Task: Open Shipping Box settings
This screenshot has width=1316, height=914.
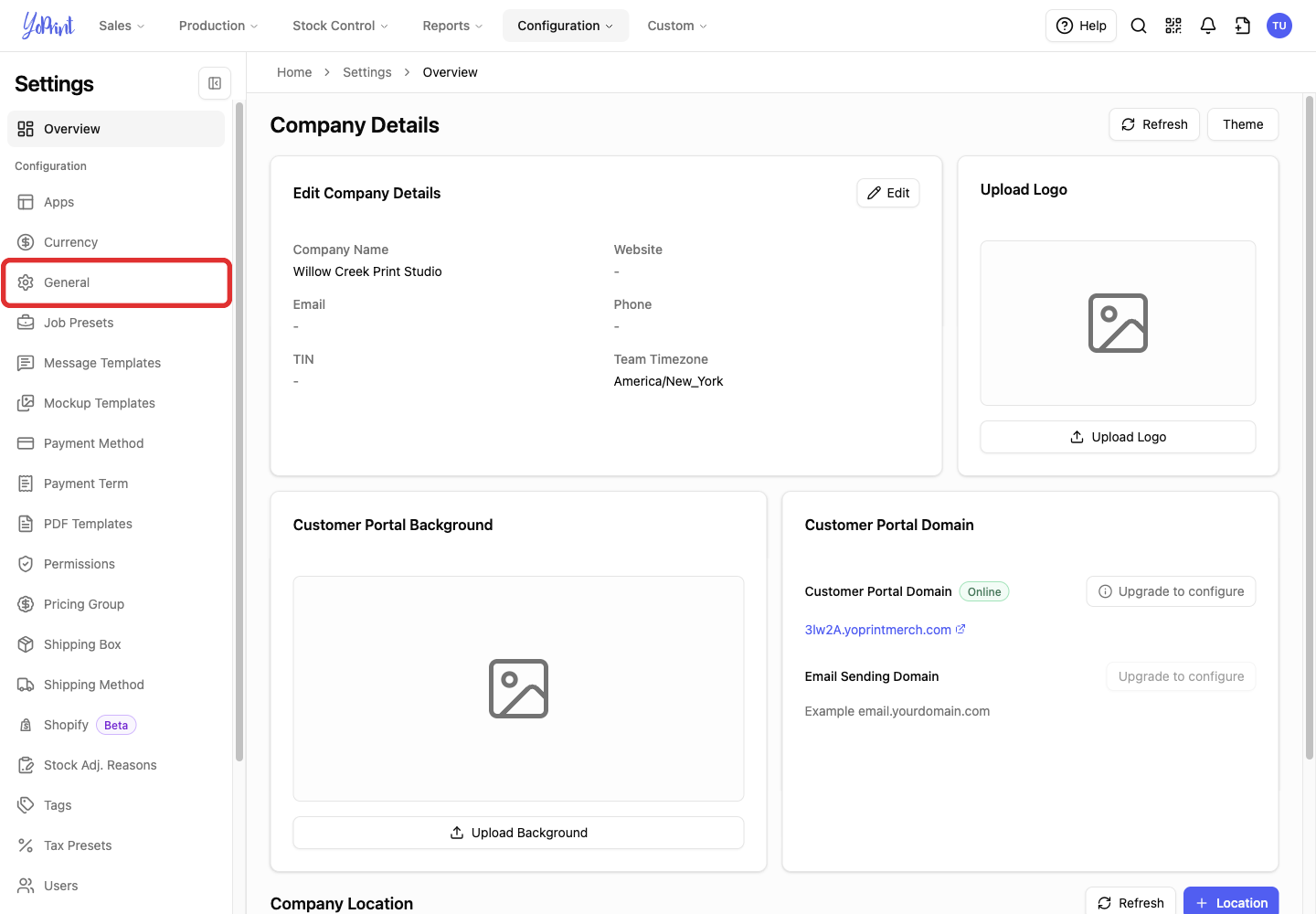Action: tap(116, 644)
